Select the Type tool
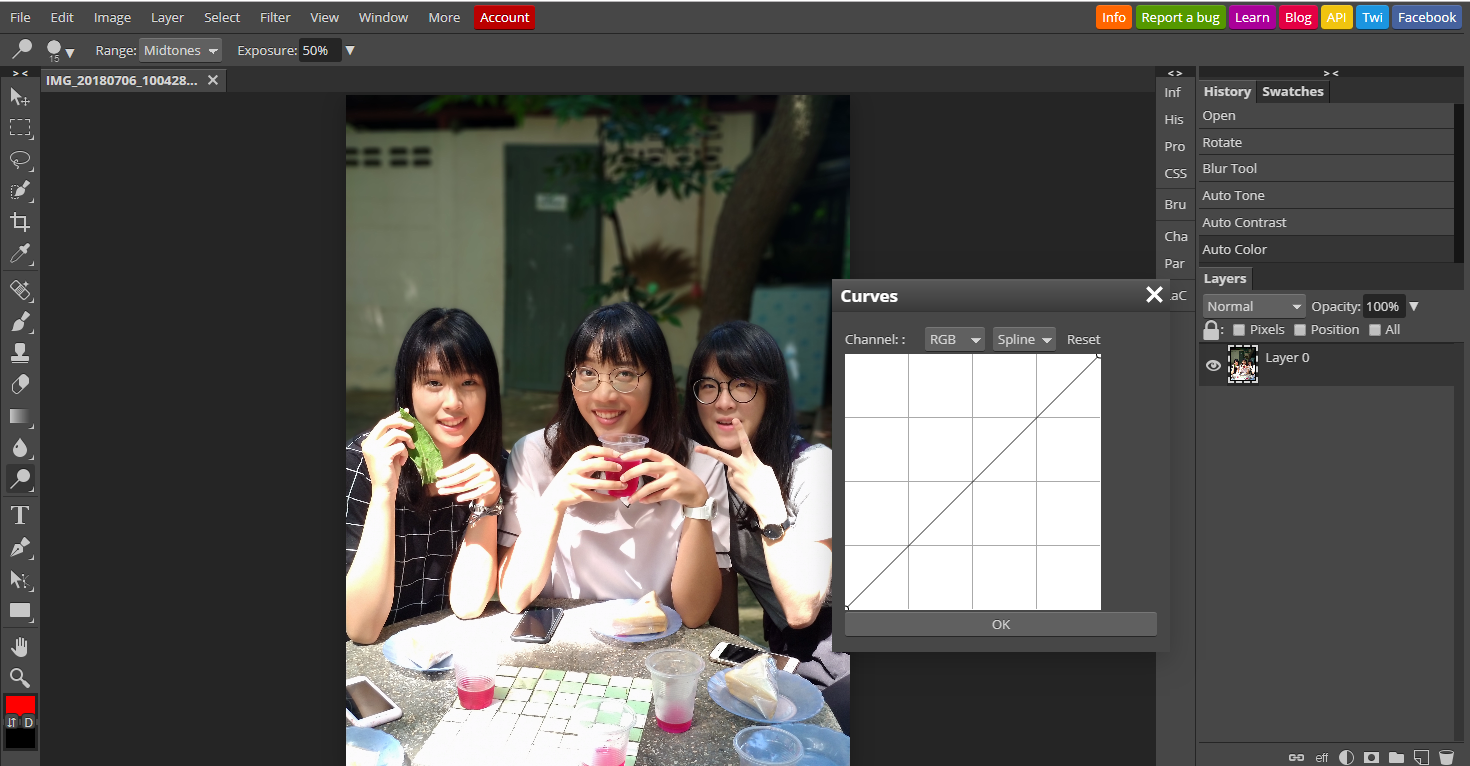1470x766 pixels. point(20,516)
